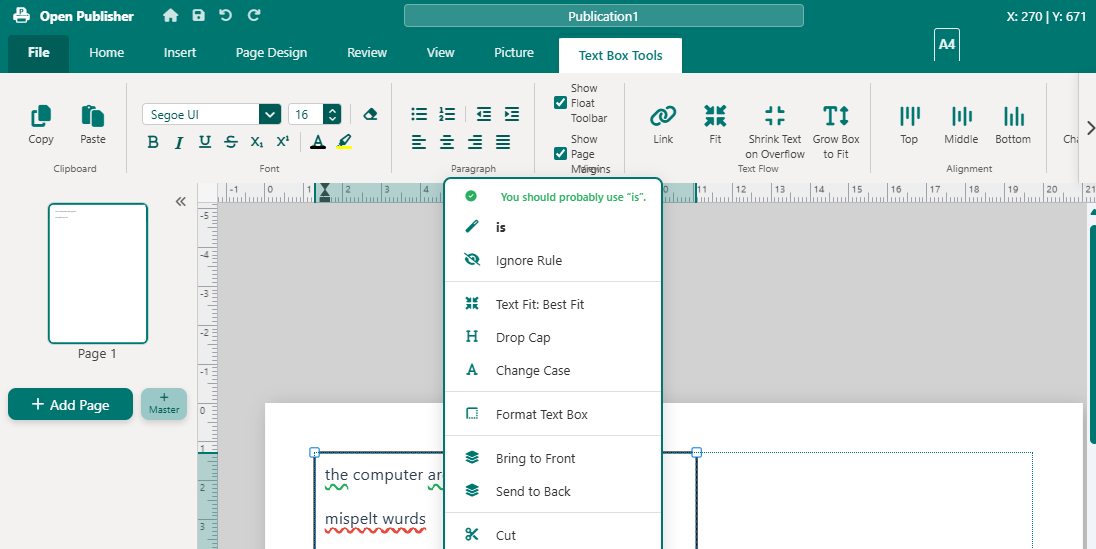The height and width of the screenshot is (549, 1096).
Task: Open the File tab
Action: (x=38, y=53)
